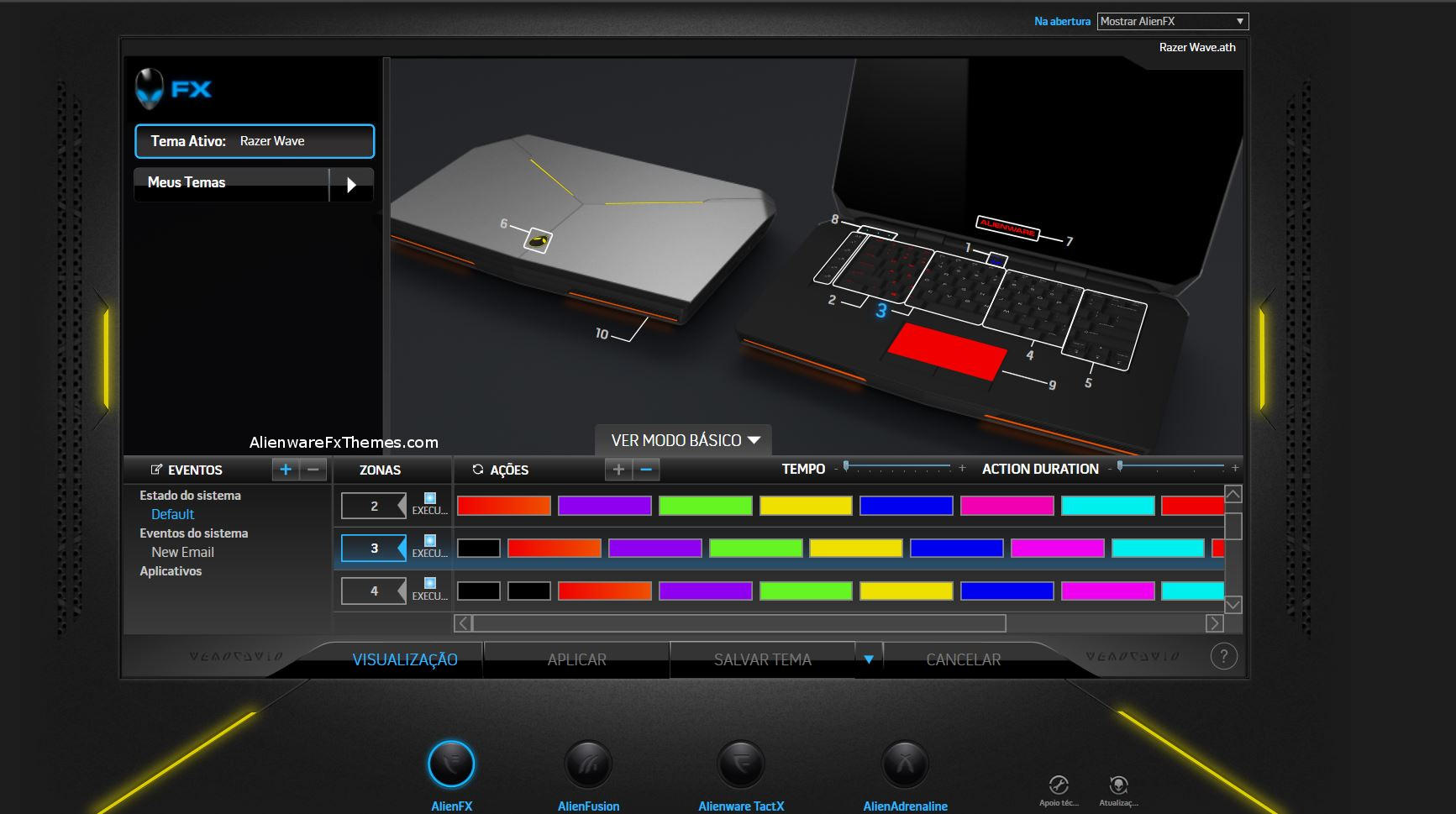Open the help question mark icon
1456x814 pixels.
pos(1223,657)
